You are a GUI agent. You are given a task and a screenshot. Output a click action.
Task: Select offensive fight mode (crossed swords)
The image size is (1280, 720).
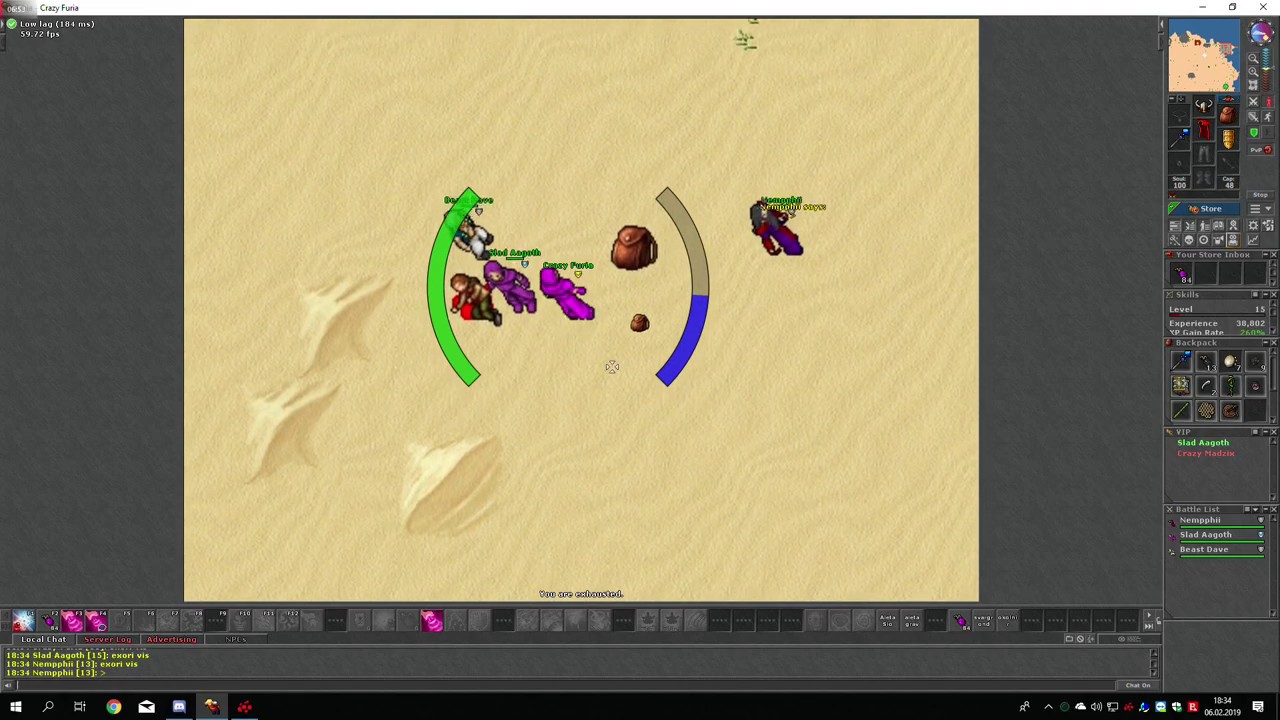pos(1253,102)
